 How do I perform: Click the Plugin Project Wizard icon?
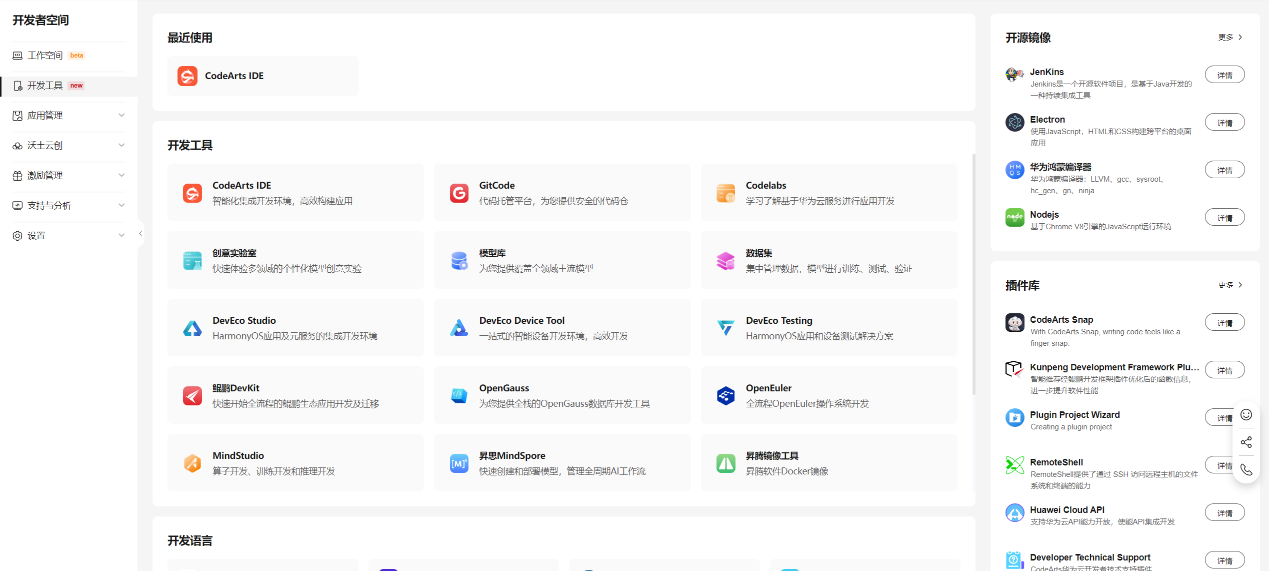(x=1014, y=417)
